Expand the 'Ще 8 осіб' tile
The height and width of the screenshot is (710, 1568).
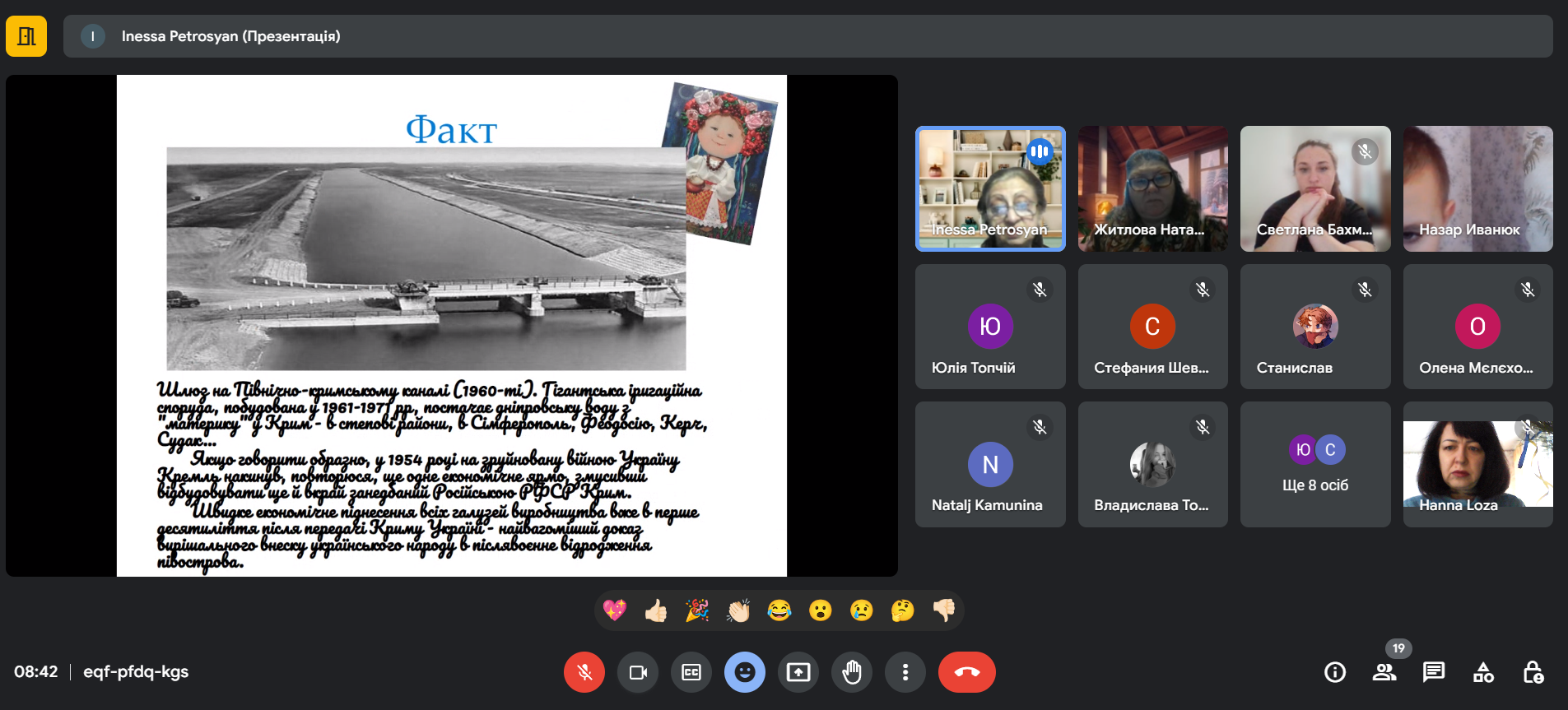pos(1315,465)
